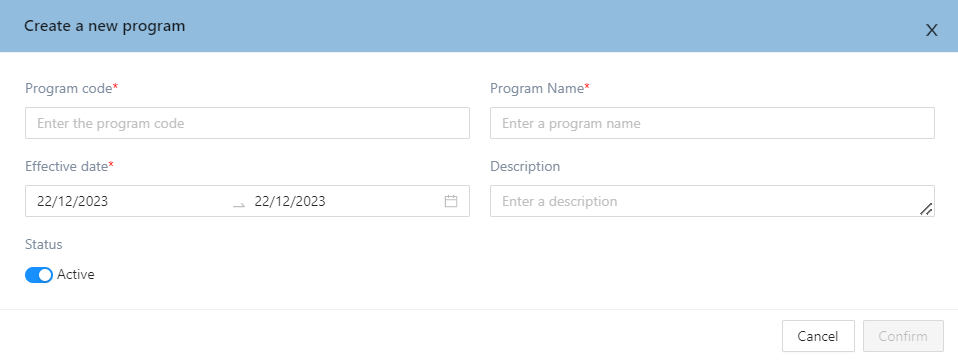Click the Program Name label
This screenshot has width=958, height=360.
tap(537, 89)
